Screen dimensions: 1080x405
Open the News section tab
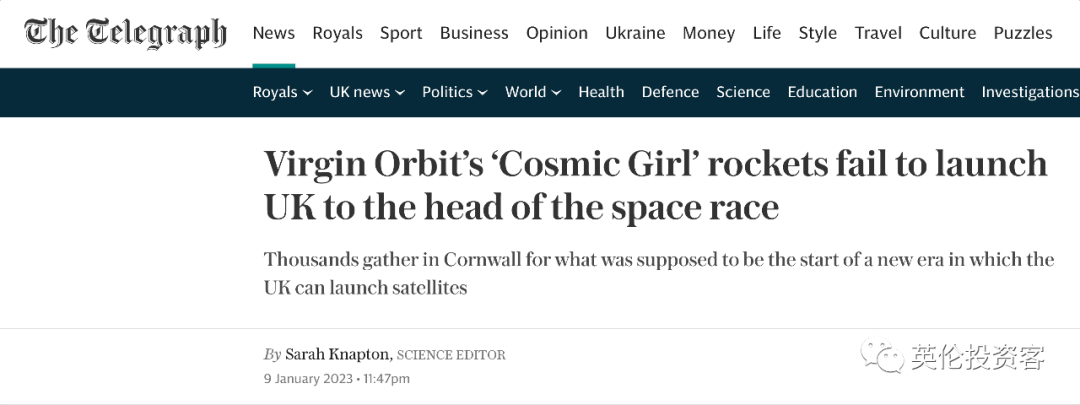coord(273,33)
